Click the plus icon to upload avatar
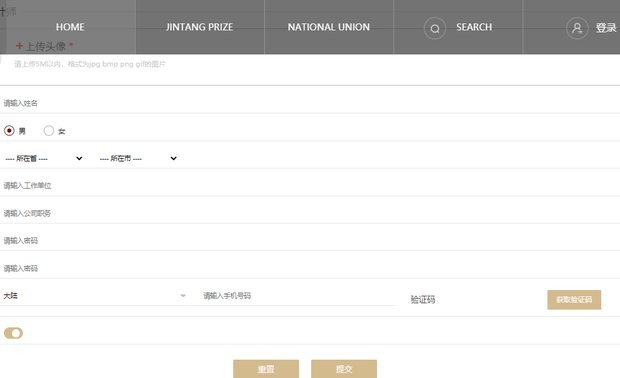This screenshot has height=378, width=620. 19,46
